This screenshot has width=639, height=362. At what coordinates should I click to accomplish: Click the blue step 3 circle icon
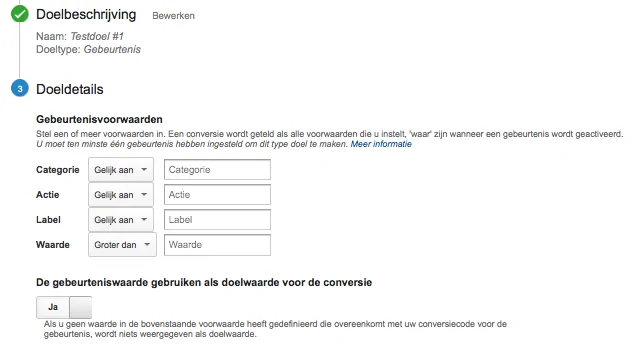tap(20, 88)
